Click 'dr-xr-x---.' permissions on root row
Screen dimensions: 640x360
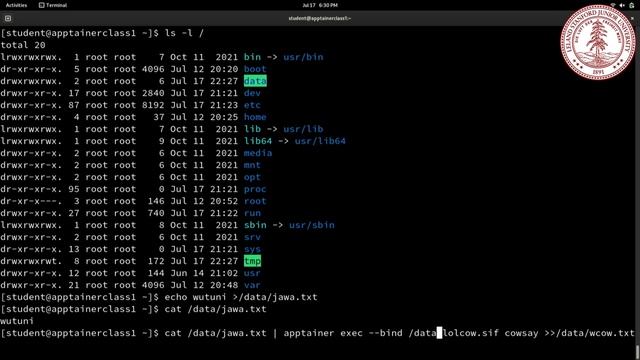point(31,201)
